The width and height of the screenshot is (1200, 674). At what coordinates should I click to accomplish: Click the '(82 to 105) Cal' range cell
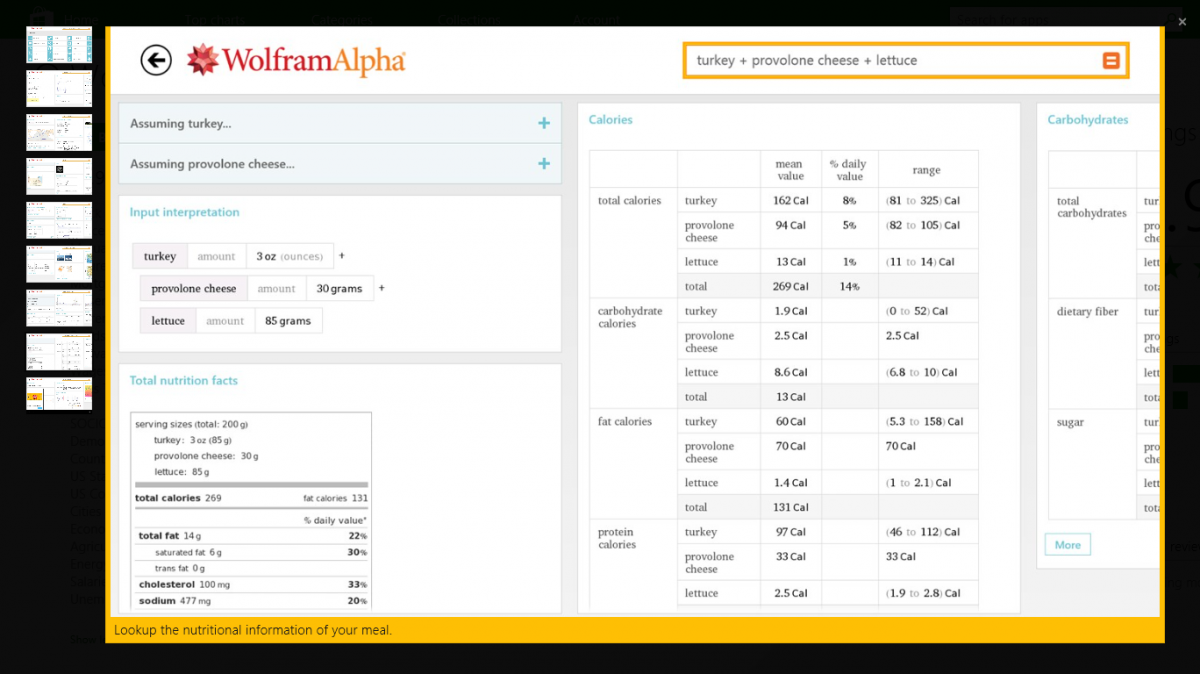click(x=922, y=225)
